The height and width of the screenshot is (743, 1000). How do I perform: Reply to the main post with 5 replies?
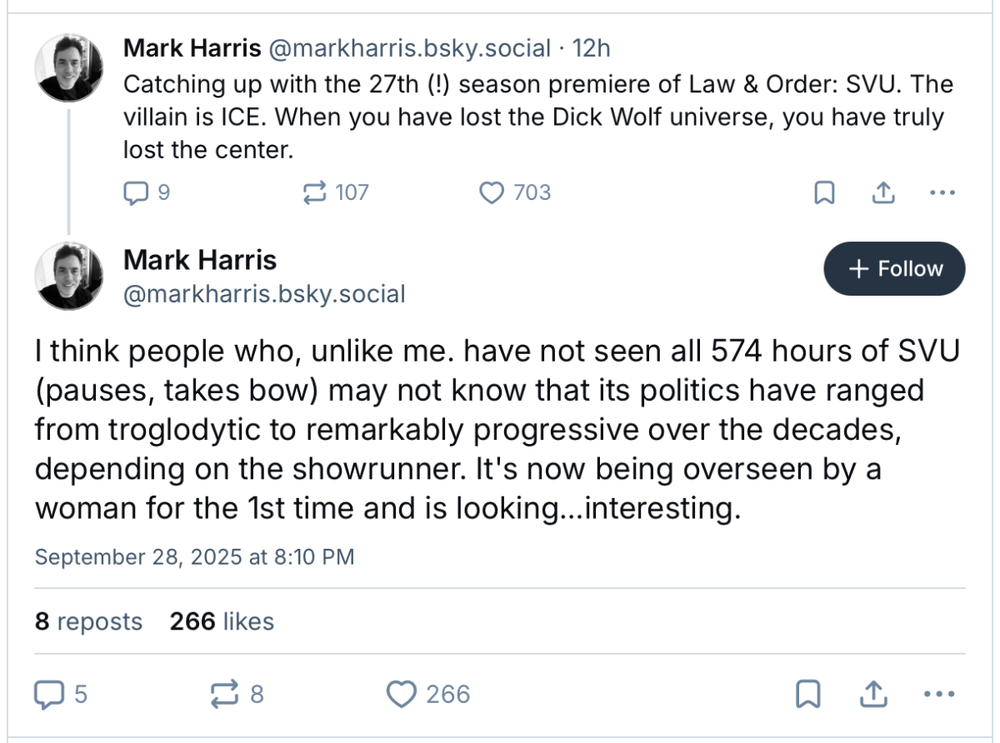coord(49,693)
